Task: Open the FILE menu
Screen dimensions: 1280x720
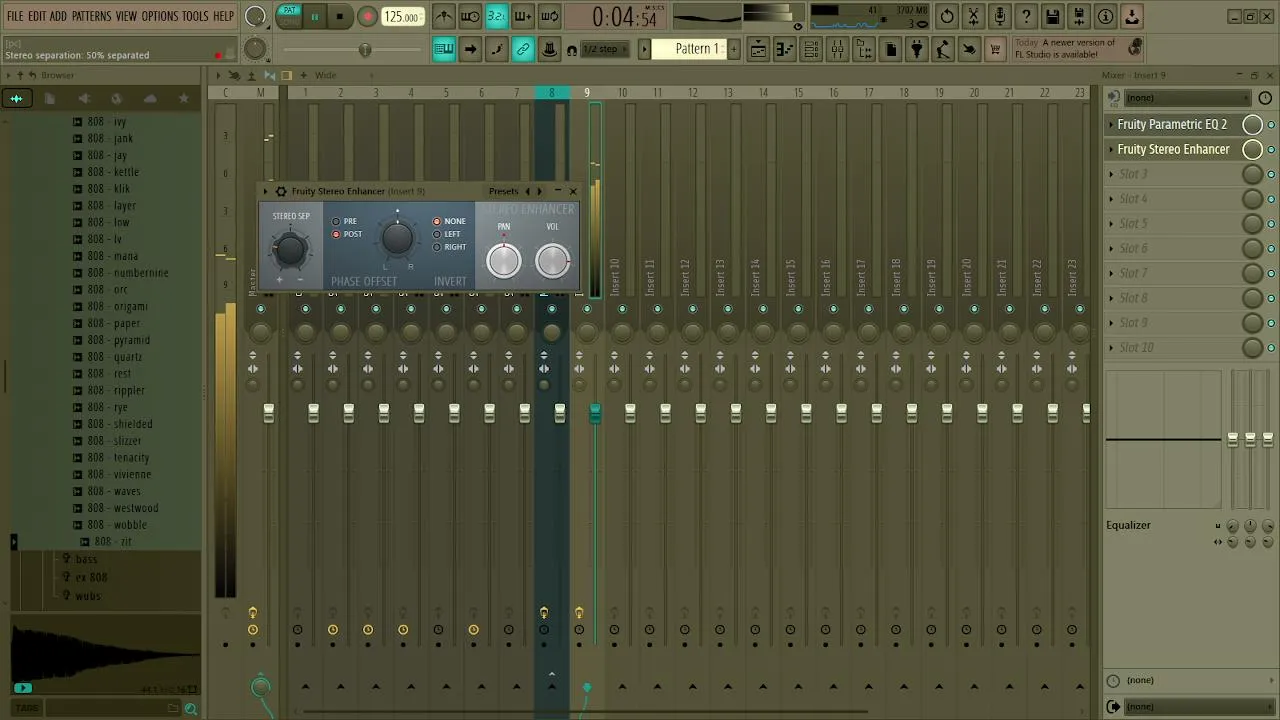Action: click(15, 16)
